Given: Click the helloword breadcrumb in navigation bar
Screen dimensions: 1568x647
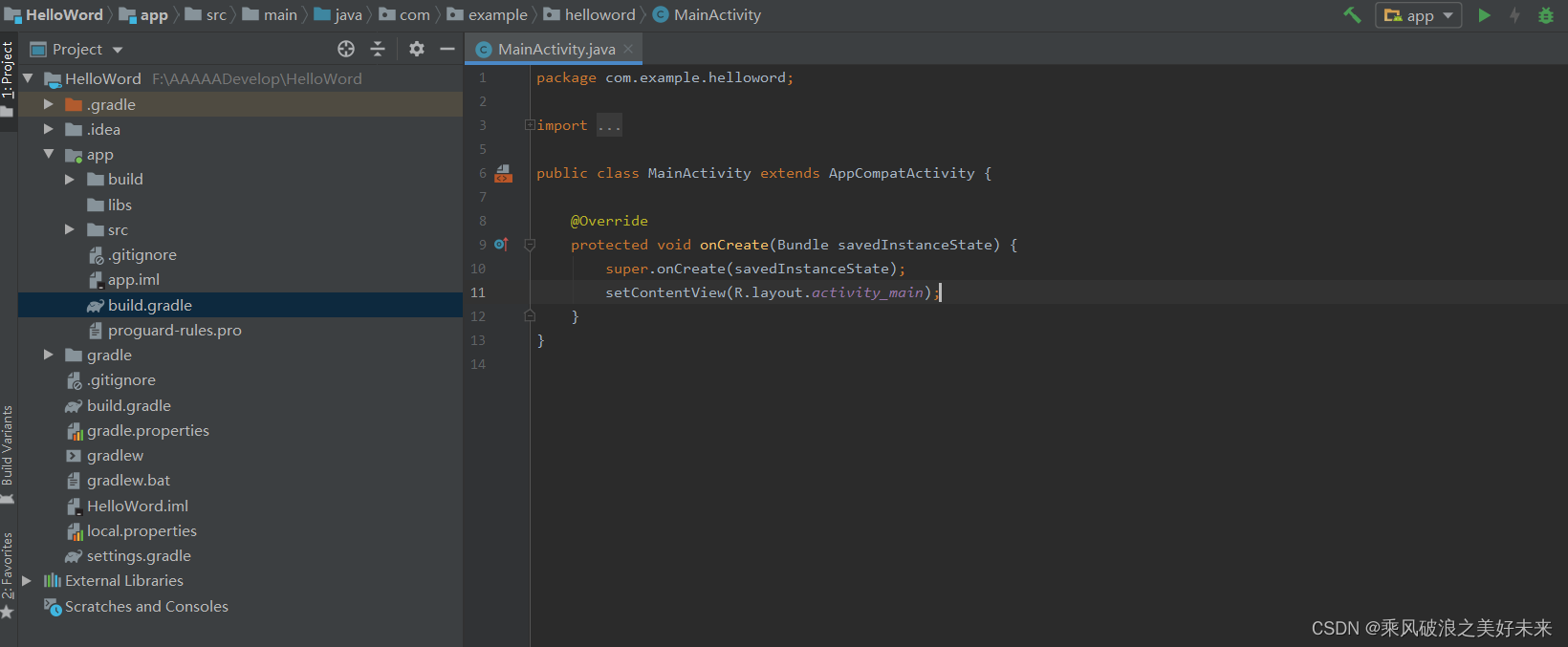Looking at the screenshot, I should pyautogui.click(x=599, y=15).
